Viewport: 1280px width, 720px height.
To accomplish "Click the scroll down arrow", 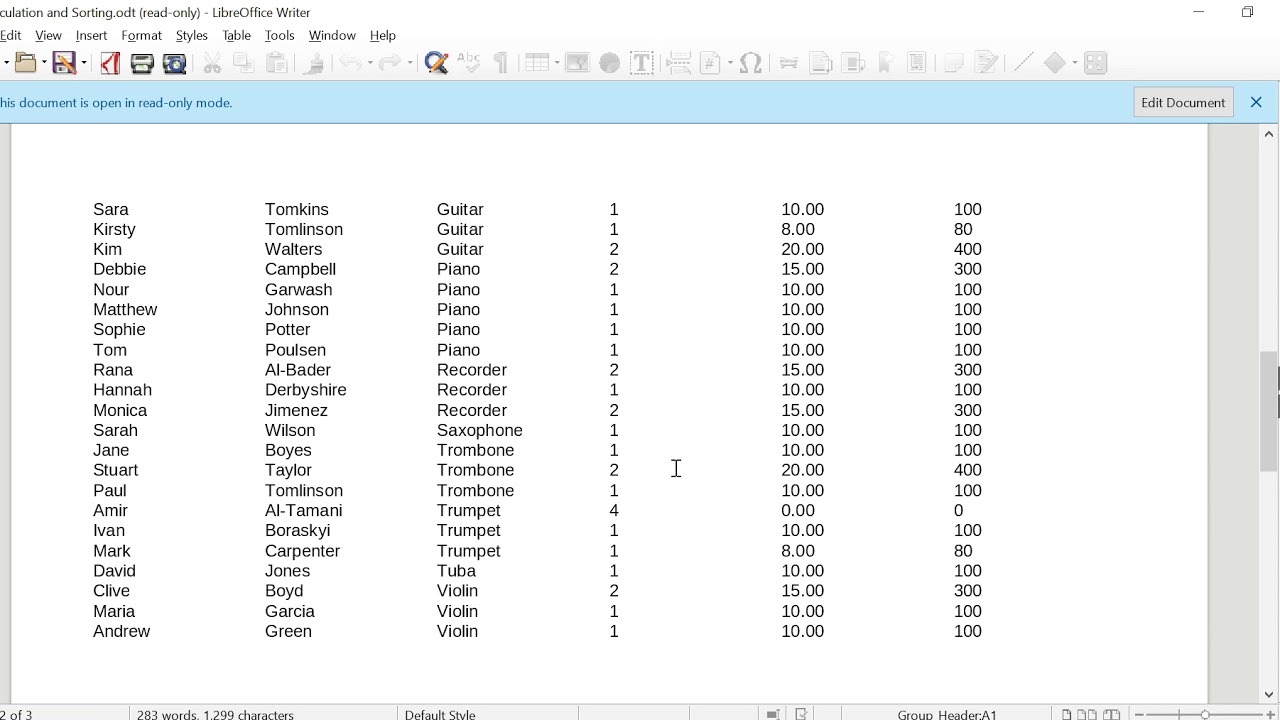I will [x=1269, y=694].
